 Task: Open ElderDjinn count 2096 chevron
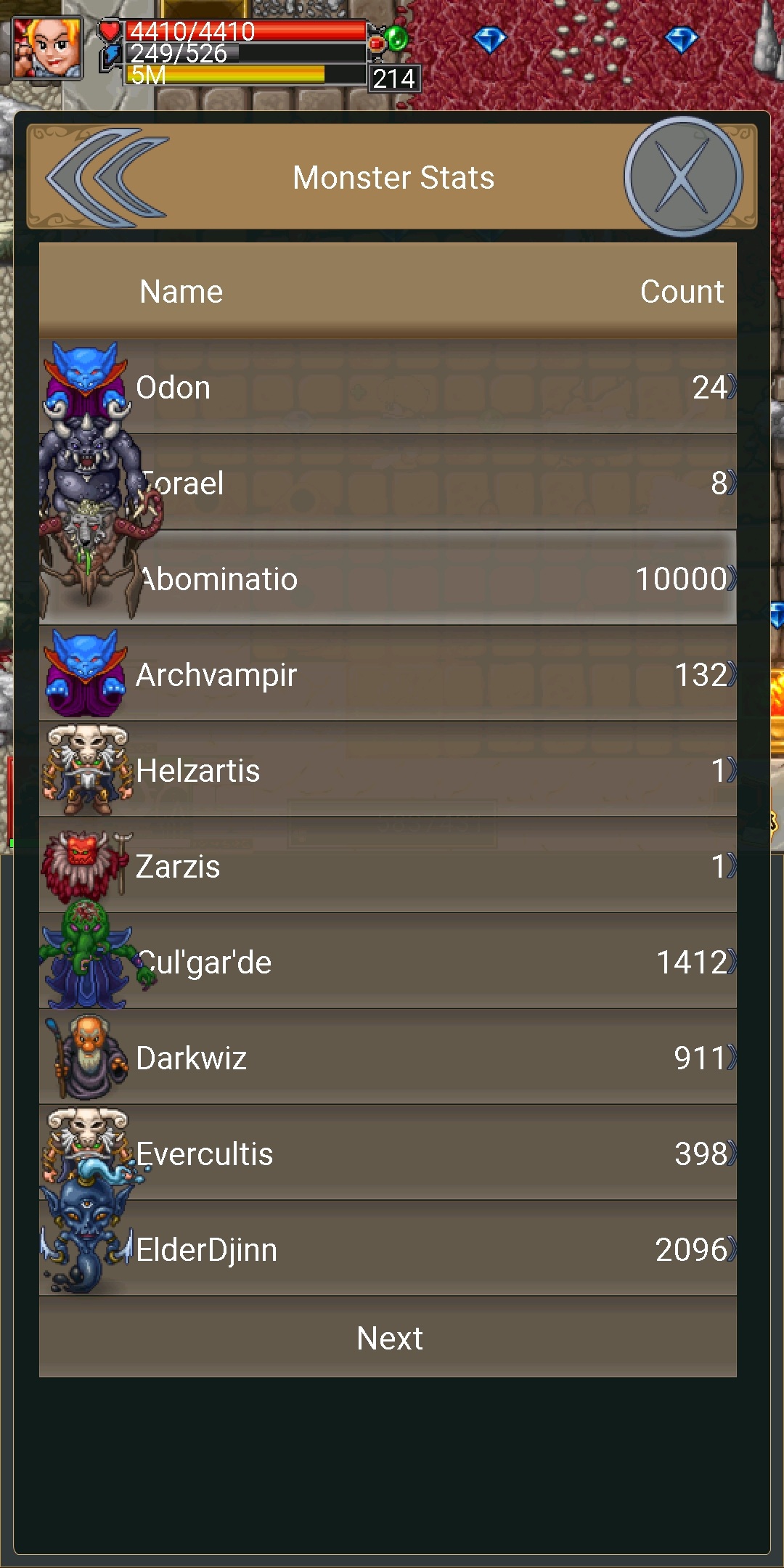click(x=732, y=1249)
